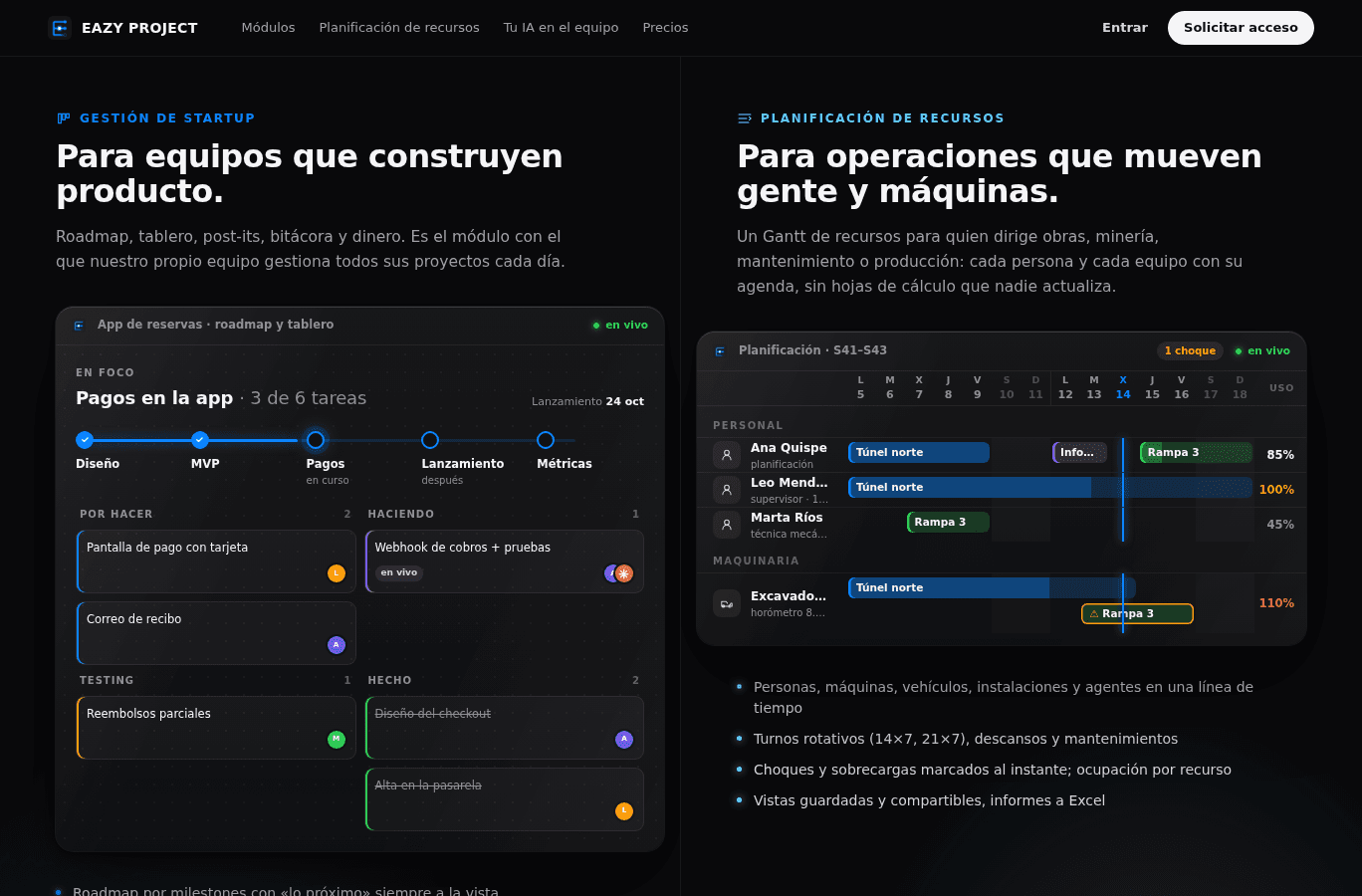
Task: Click the AI agent avatar on Webhook card
Action: [624, 573]
